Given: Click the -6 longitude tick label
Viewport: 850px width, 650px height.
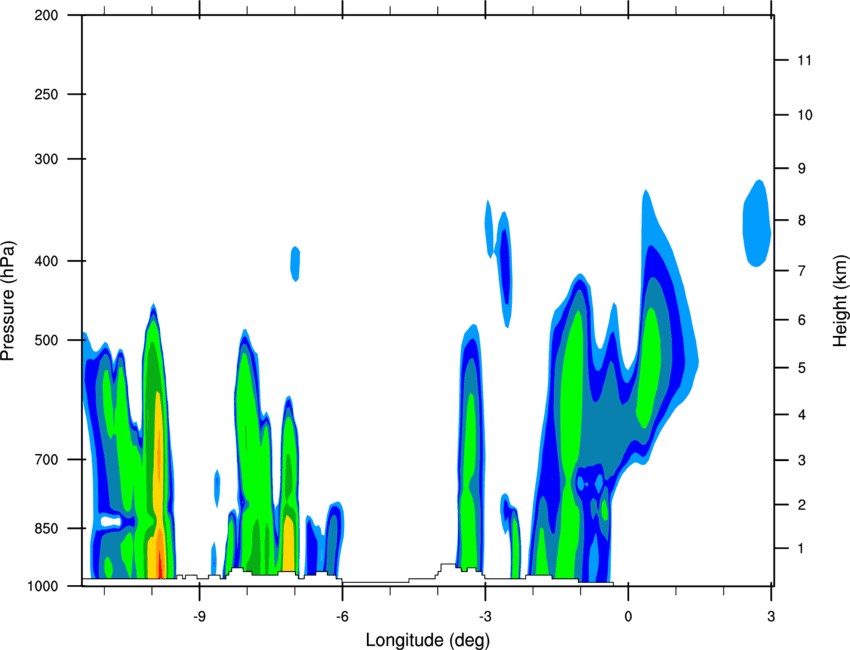Looking at the screenshot, I should [342, 617].
